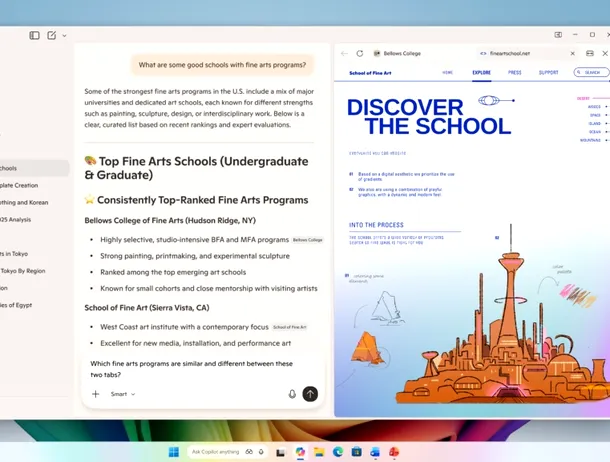Click the SEARCH box on school site
Image resolution: width=610 pixels, height=462 pixels.
click(591, 72)
